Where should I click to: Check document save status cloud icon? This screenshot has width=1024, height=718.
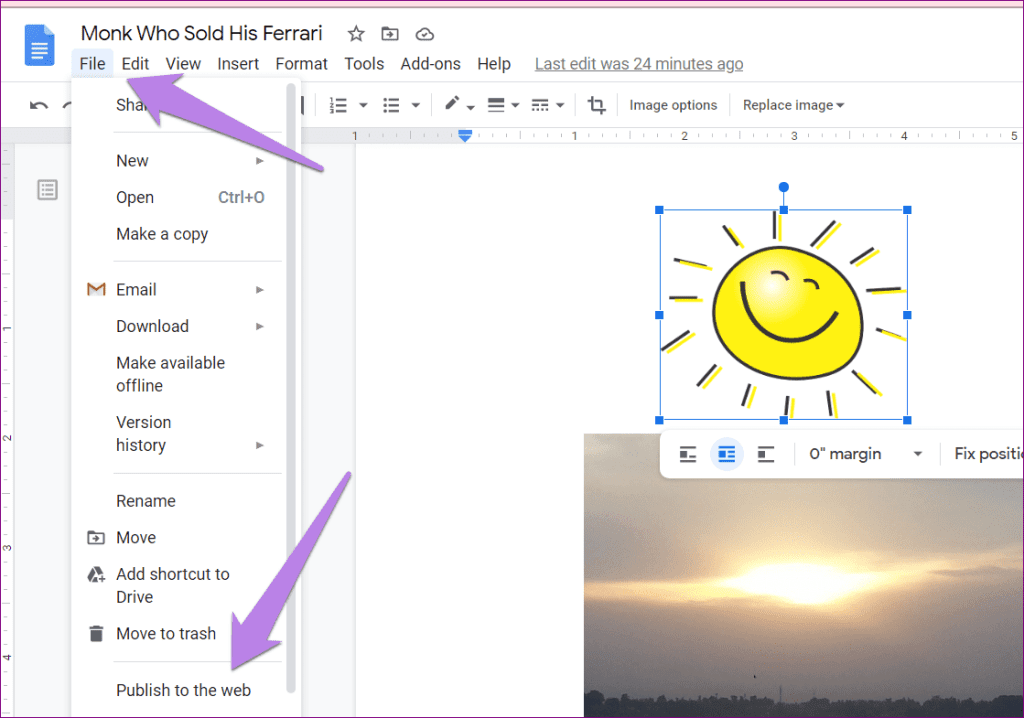click(x=424, y=33)
